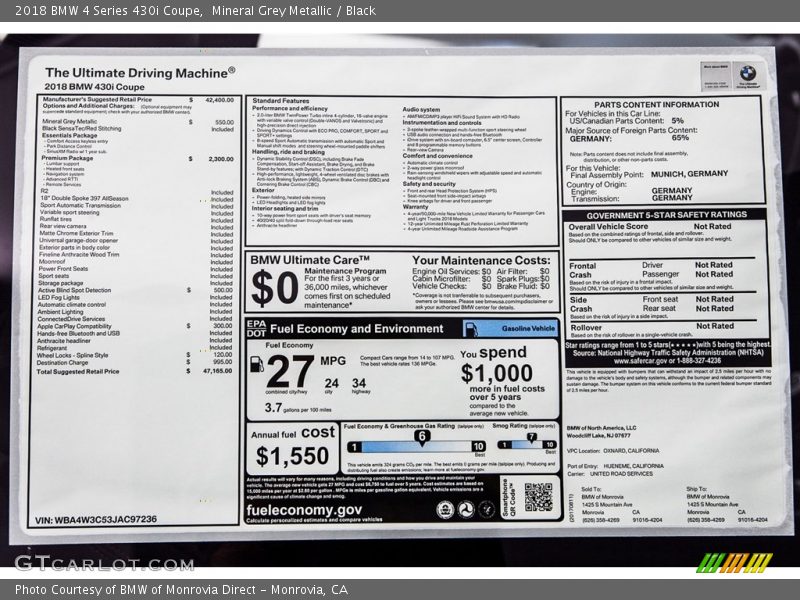The width and height of the screenshot is (800, 600).
Task: Click 'Side Crash' label
Action: click(581, 305)
